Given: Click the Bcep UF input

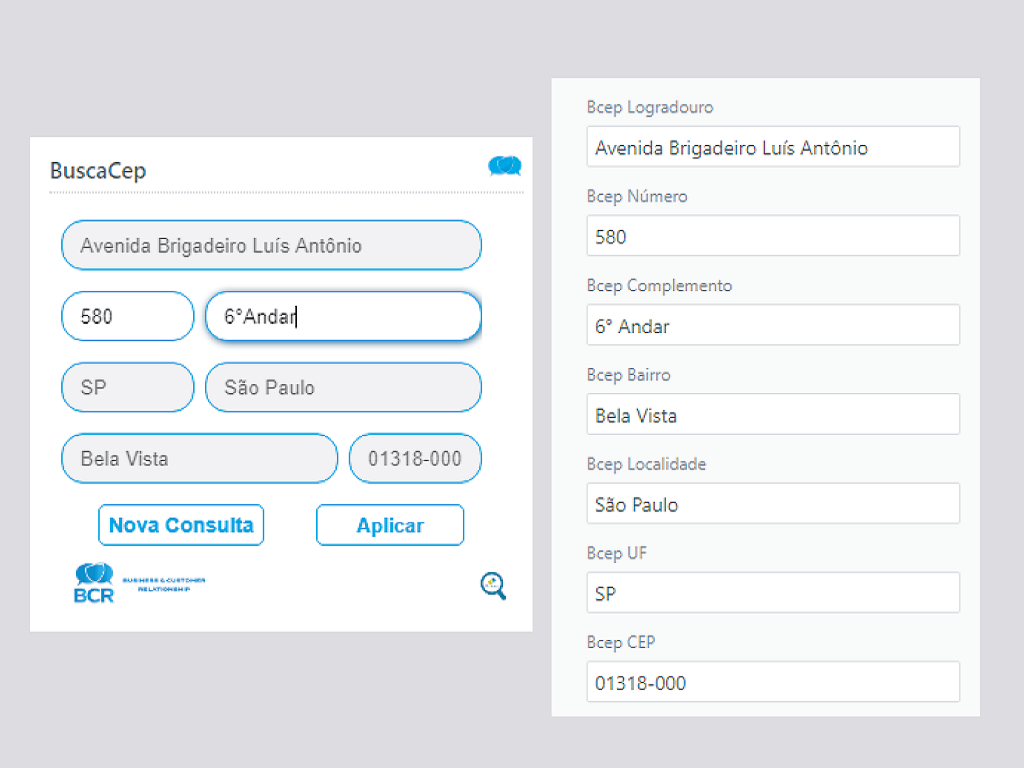Looking at the screenshot, I should click(x=772, y=593).
